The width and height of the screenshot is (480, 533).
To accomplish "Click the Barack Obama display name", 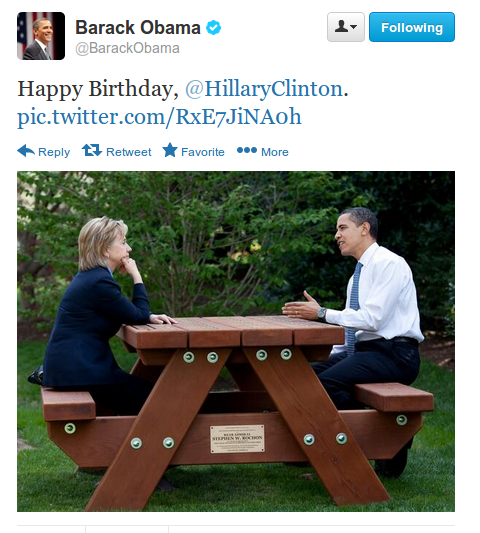I will pos(138,28).
